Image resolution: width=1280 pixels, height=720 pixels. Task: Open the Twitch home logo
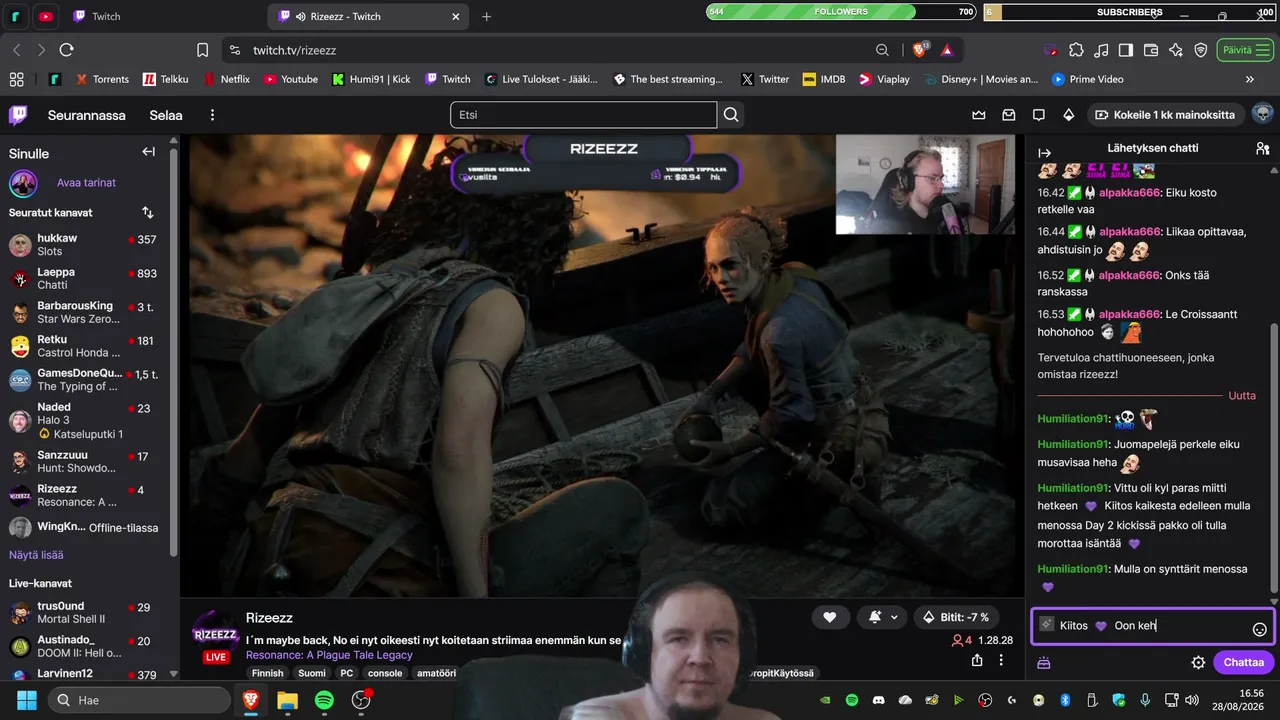click(18, 115)
